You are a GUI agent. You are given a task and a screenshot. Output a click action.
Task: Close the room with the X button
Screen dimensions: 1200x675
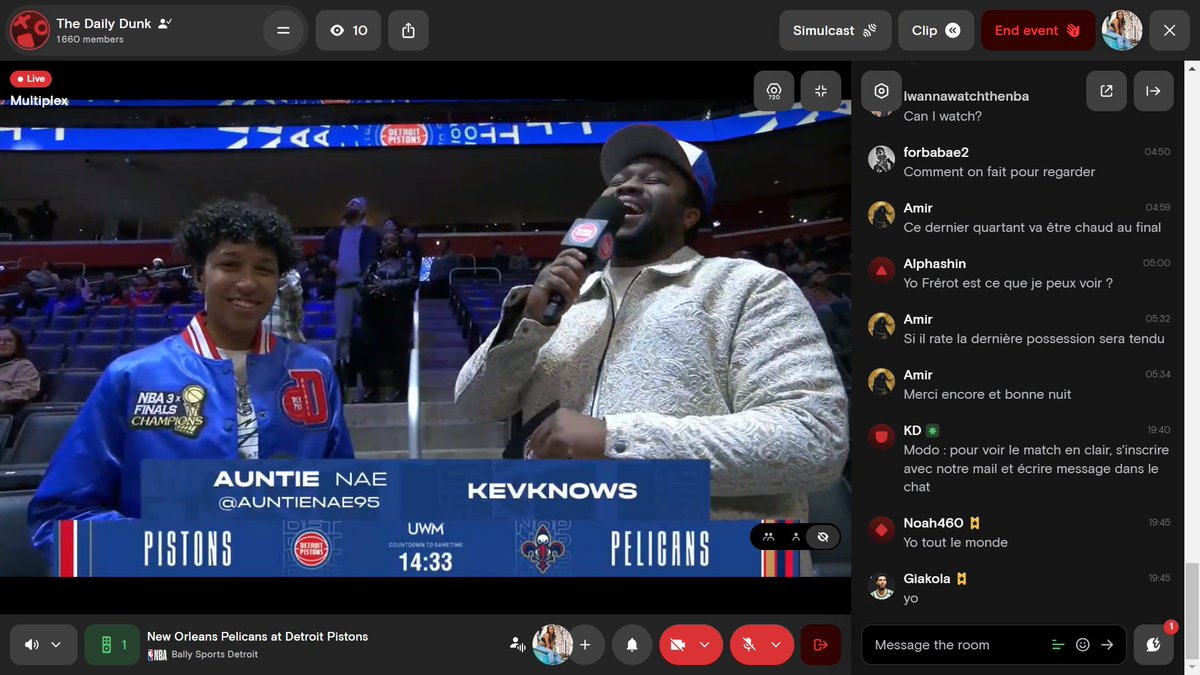coord(1169,30)
